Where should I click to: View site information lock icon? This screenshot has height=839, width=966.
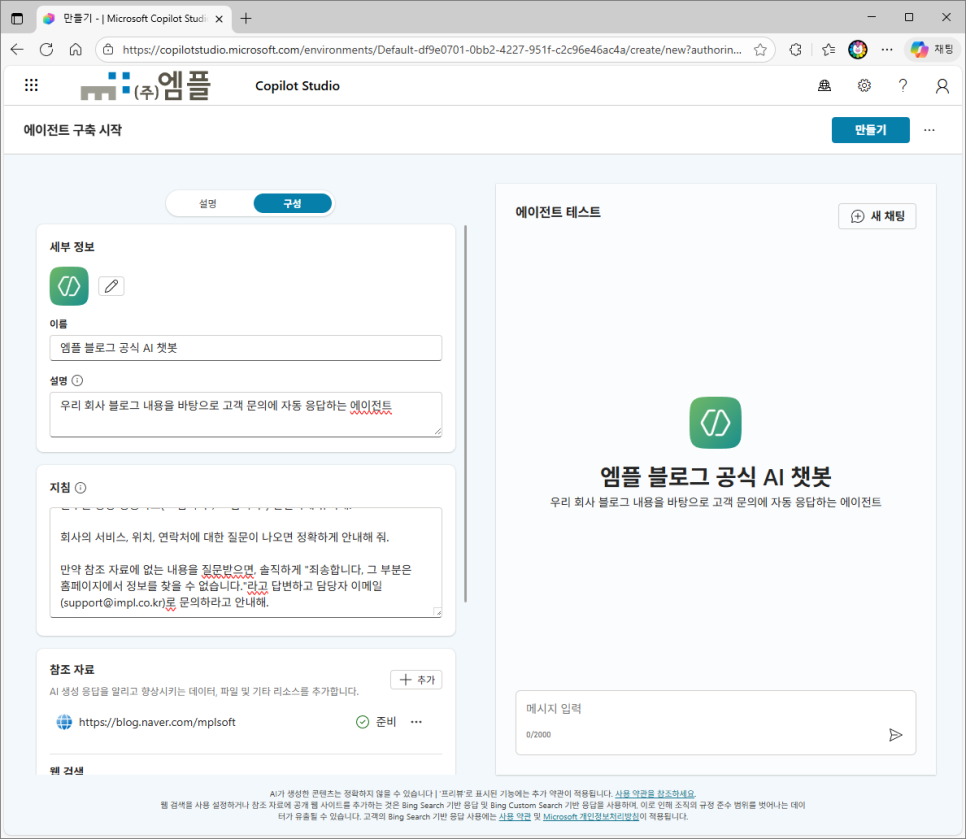pos(108,49)
